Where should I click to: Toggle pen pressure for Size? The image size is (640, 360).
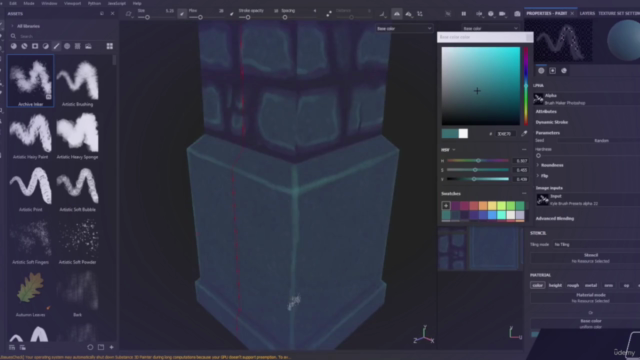(x=182, y=14)
